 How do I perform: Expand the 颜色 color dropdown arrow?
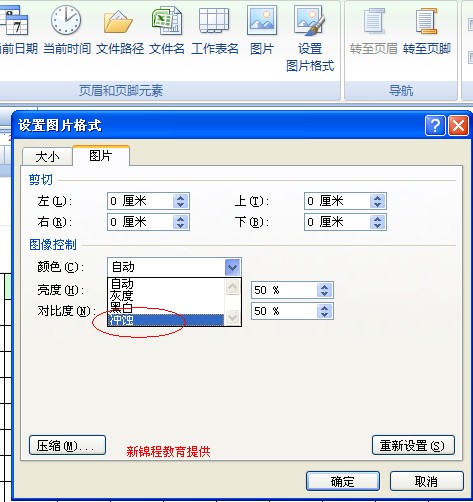233,267
